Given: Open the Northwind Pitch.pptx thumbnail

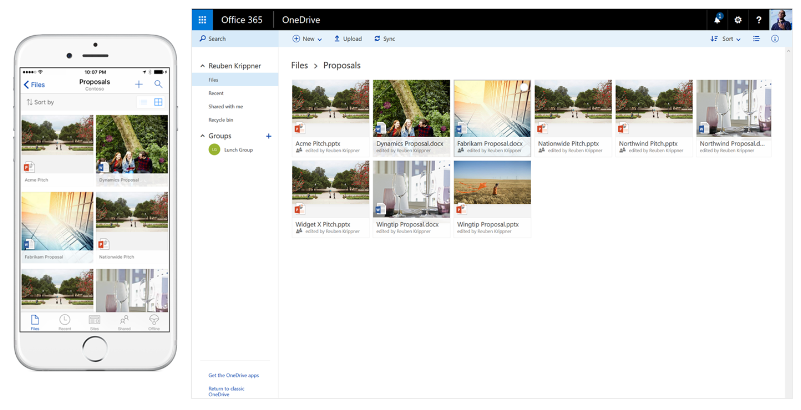Looking at the screenshot, I should [x=654, y=108].
